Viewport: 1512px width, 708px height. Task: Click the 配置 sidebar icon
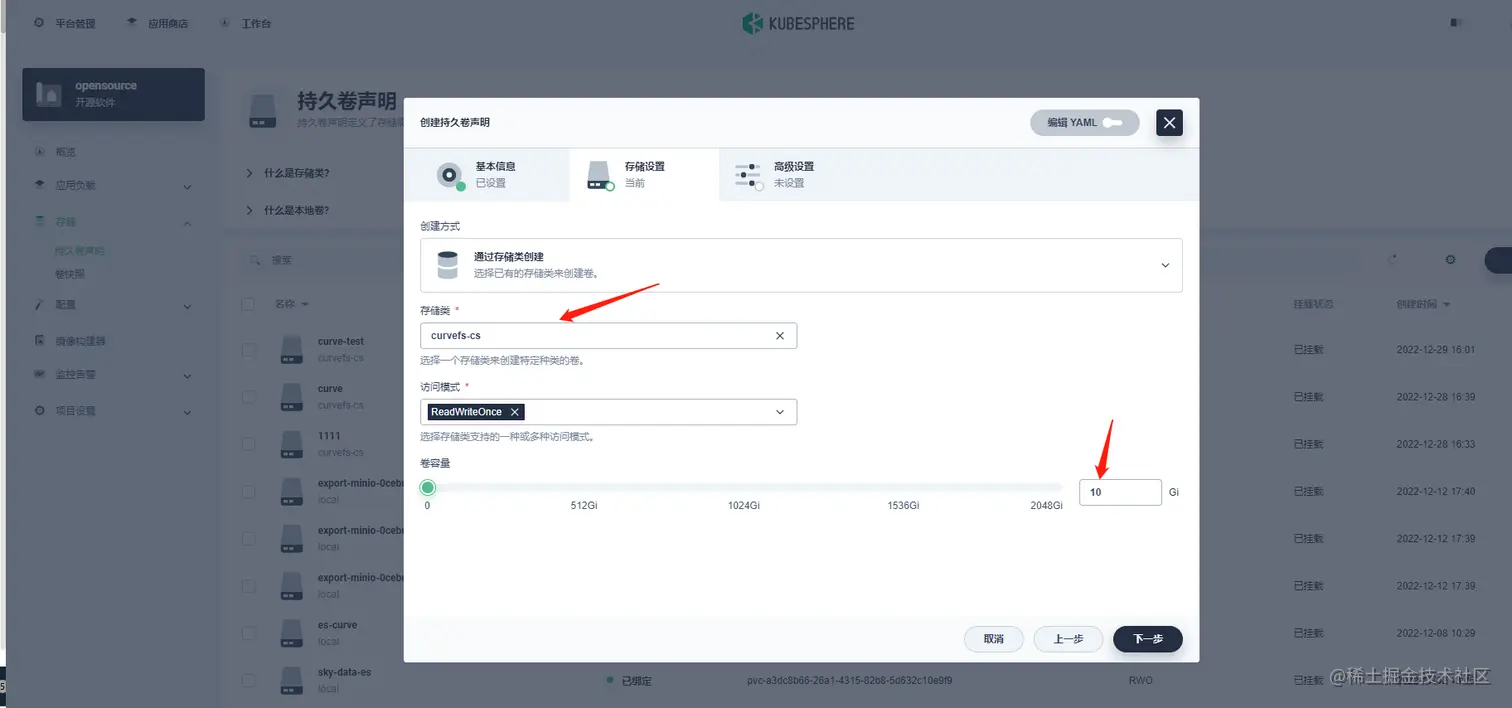click(x=40, y=304)
